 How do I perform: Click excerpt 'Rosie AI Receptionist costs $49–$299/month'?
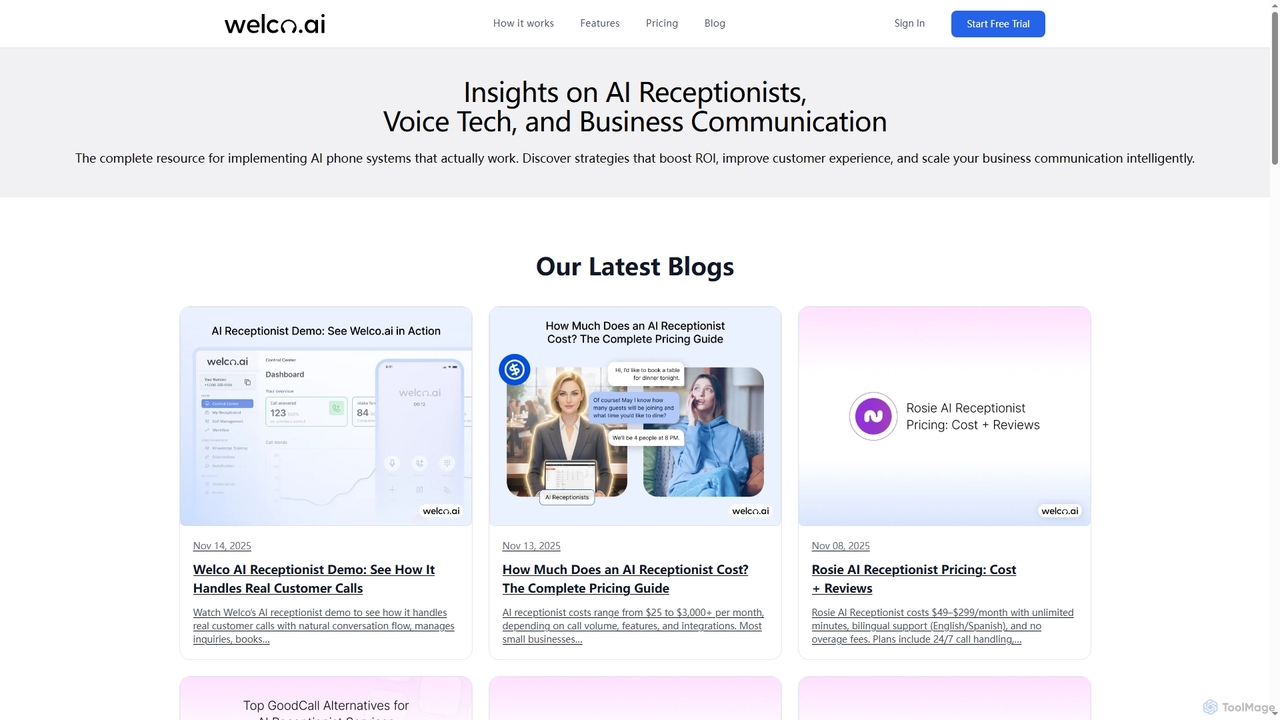(943, 626)
